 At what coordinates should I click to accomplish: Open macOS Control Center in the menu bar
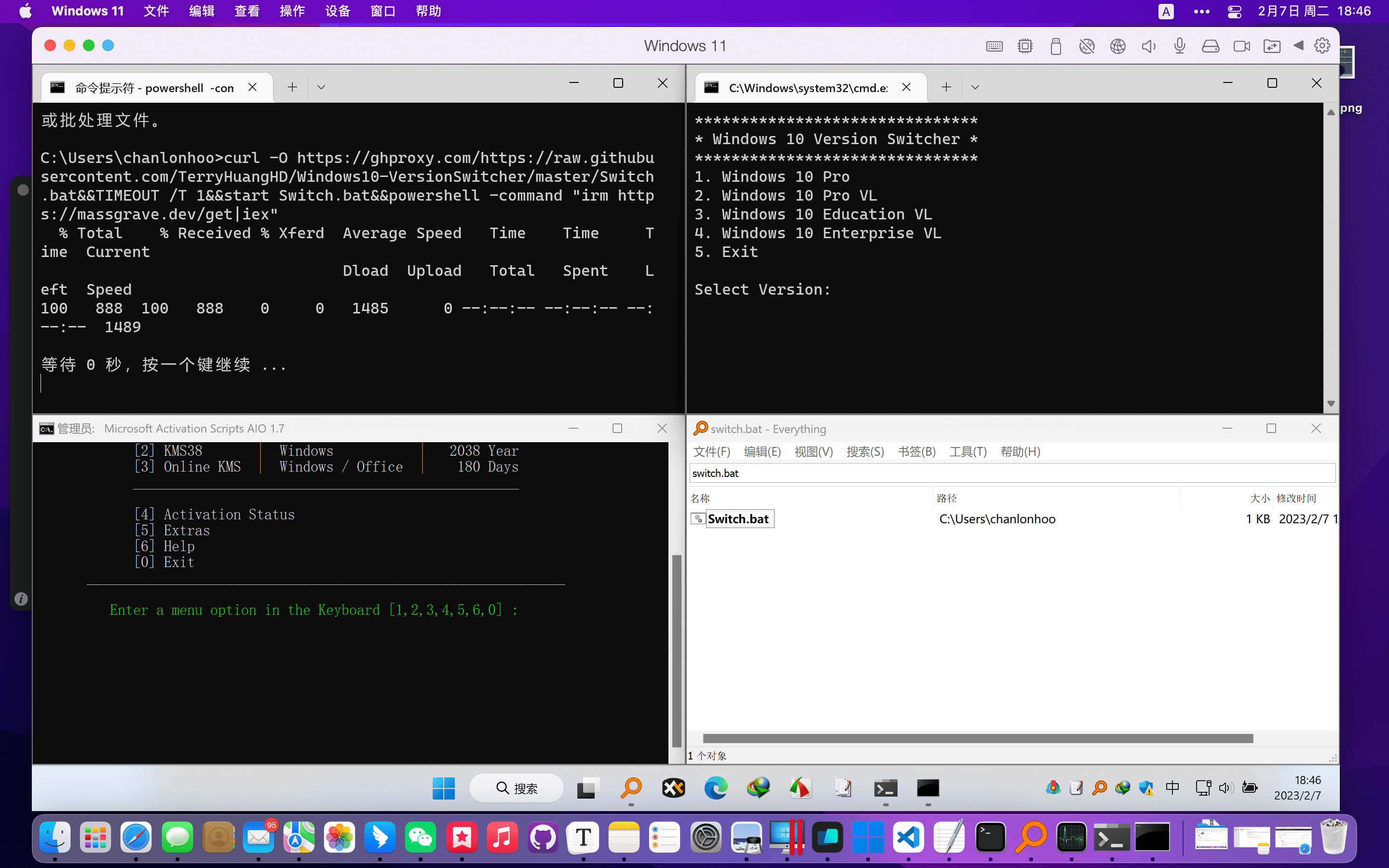click(1234, 11)
